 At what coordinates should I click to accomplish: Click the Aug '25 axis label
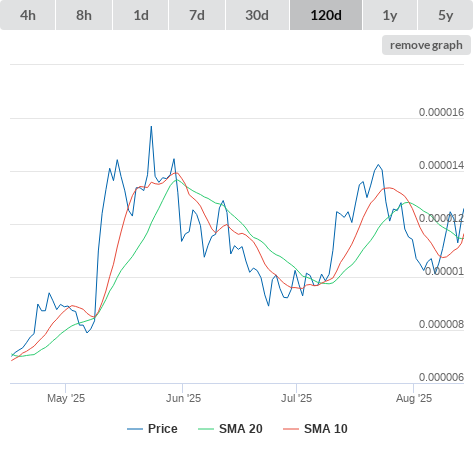(x=414, y=398)
